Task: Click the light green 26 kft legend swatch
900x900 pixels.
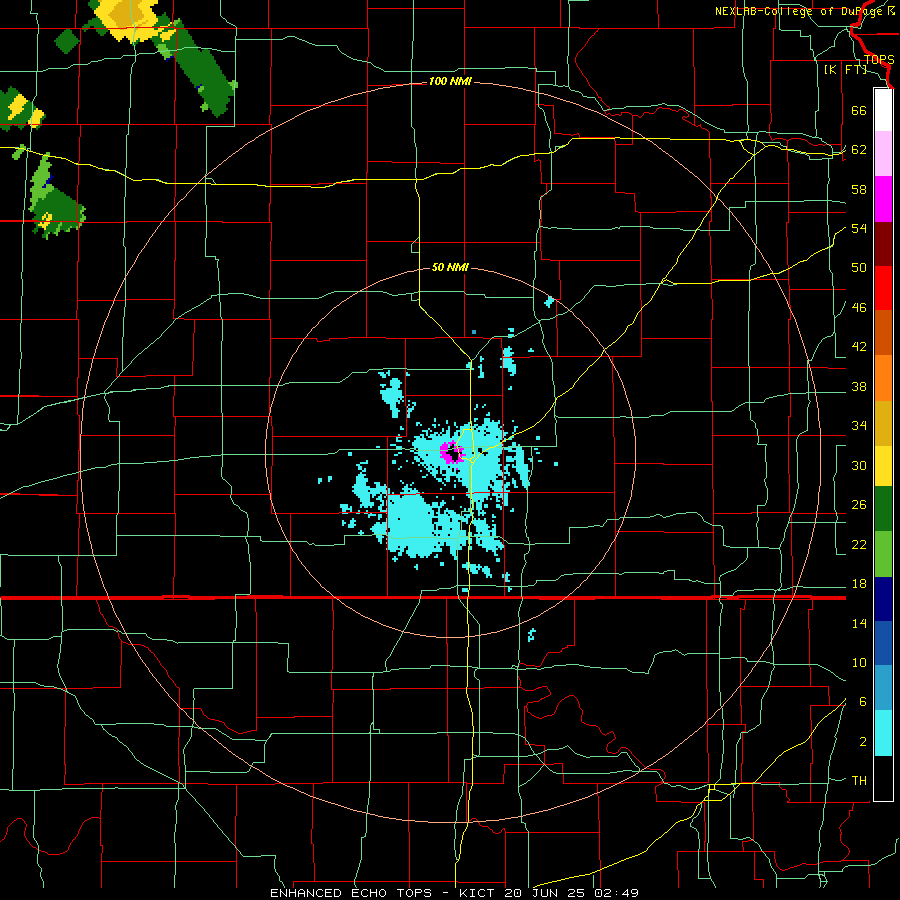Action: (x=883, y=554)
